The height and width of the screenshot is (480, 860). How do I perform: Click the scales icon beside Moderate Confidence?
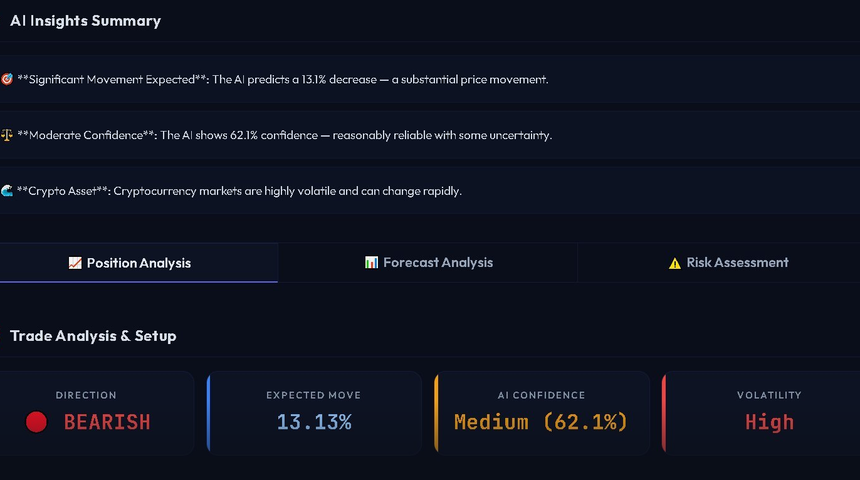click(7, 135)
